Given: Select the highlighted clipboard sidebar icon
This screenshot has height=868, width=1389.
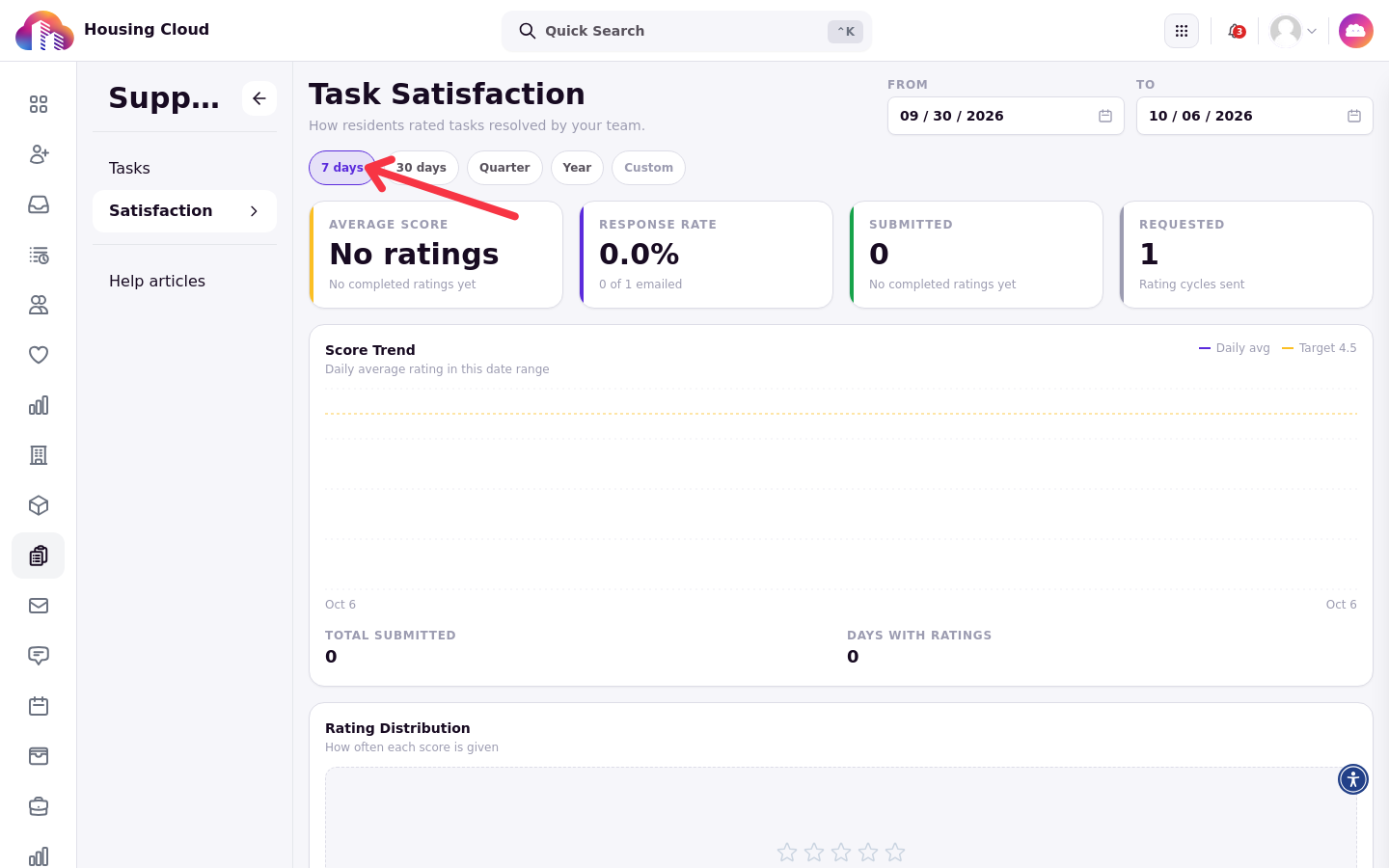Looking at the screenshot, I should 39,556.
